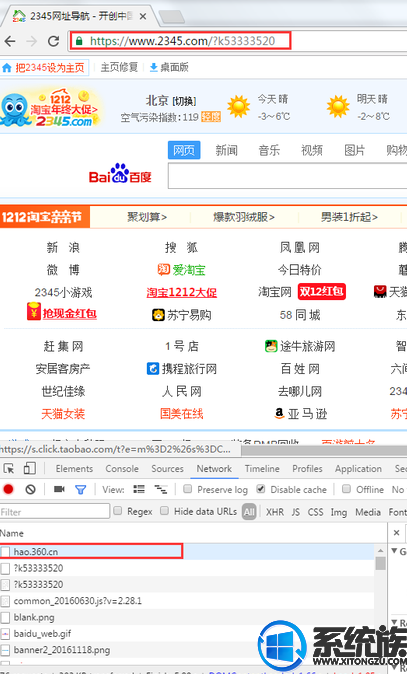
Task: Open the Profiles DevTools tab
Action: point(307,469)
